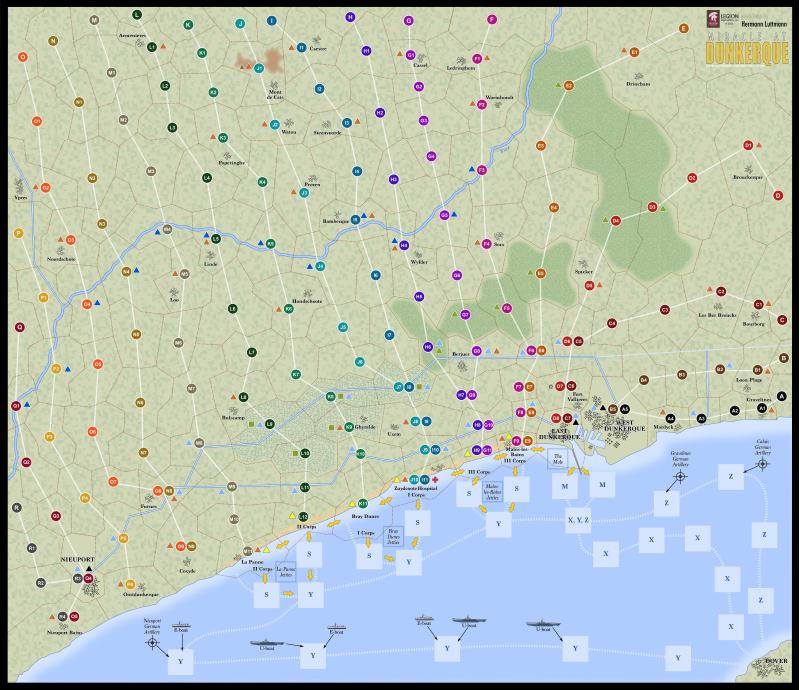Image resolution: width=800 pixels, height=690 pixels.
Task: Click the Bray Dunes Jetties box
Action: (x=394, y=534)
